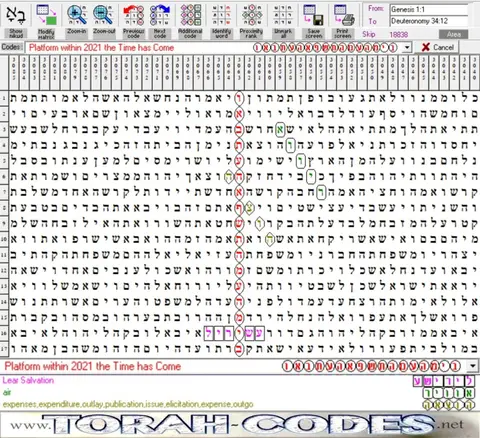480x438 pixels.
Task: Select matrix row header 1
Action: coord(4,98)
